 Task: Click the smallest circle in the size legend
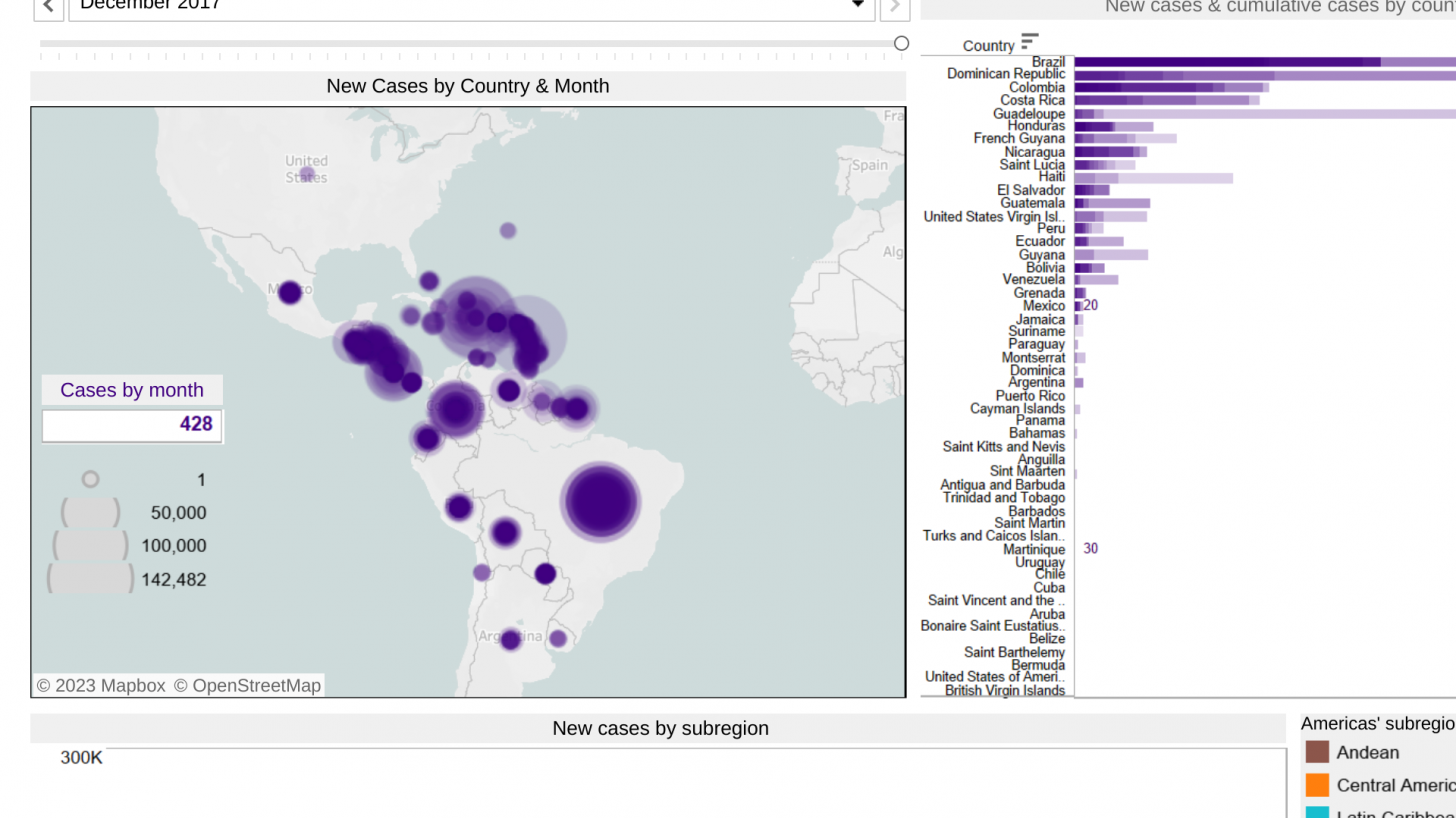tap(90, 479)
